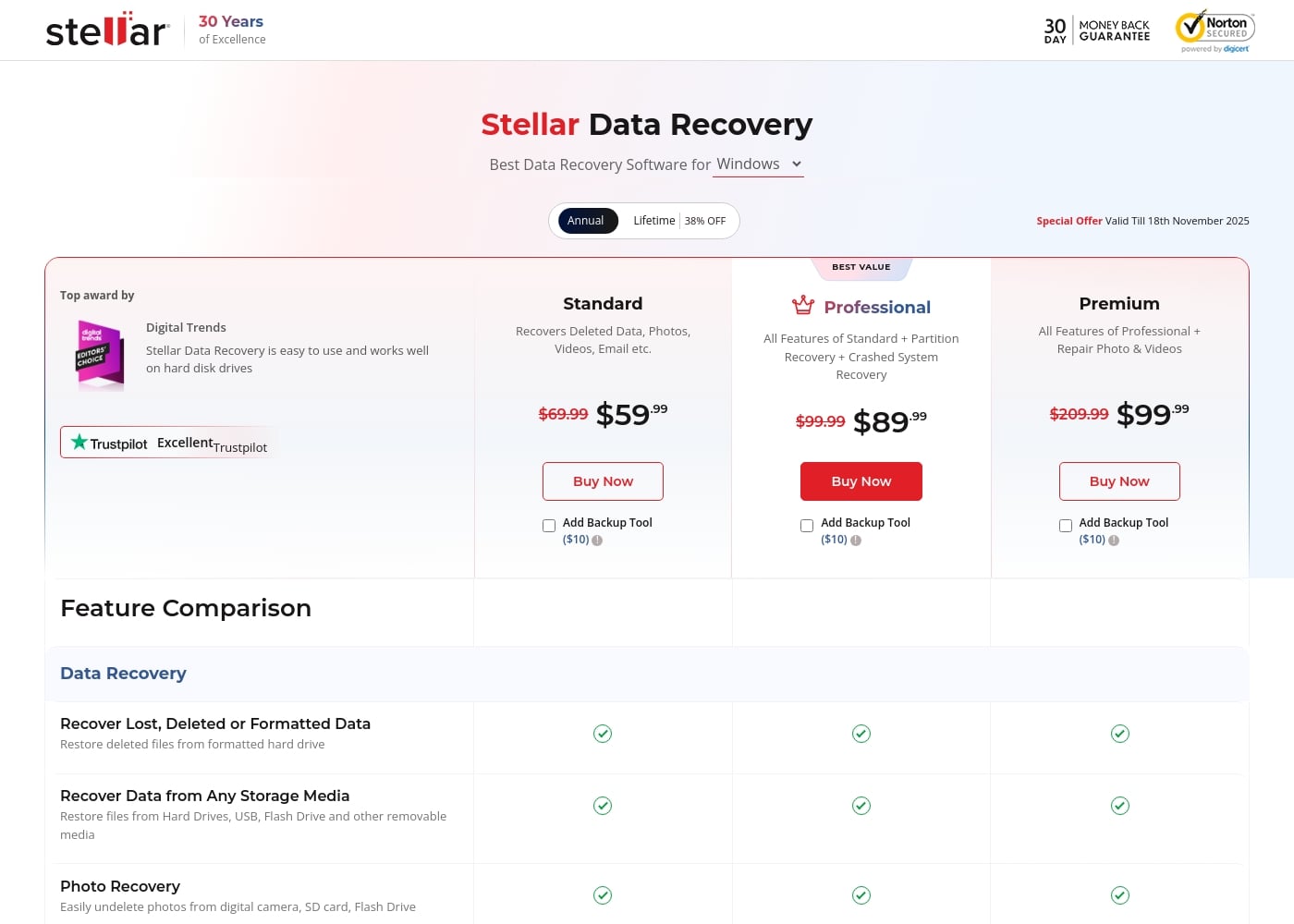Click Professional checkmark for Photo Recovery
The height and width of the screenshot is (924, 1294).
861,895
